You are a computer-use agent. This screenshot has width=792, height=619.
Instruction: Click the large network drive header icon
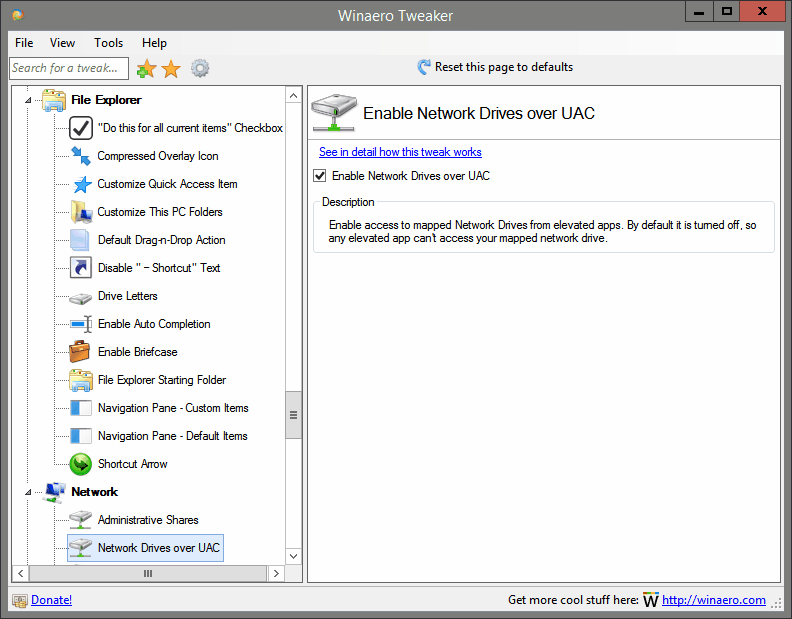click(x=334, y=112)
